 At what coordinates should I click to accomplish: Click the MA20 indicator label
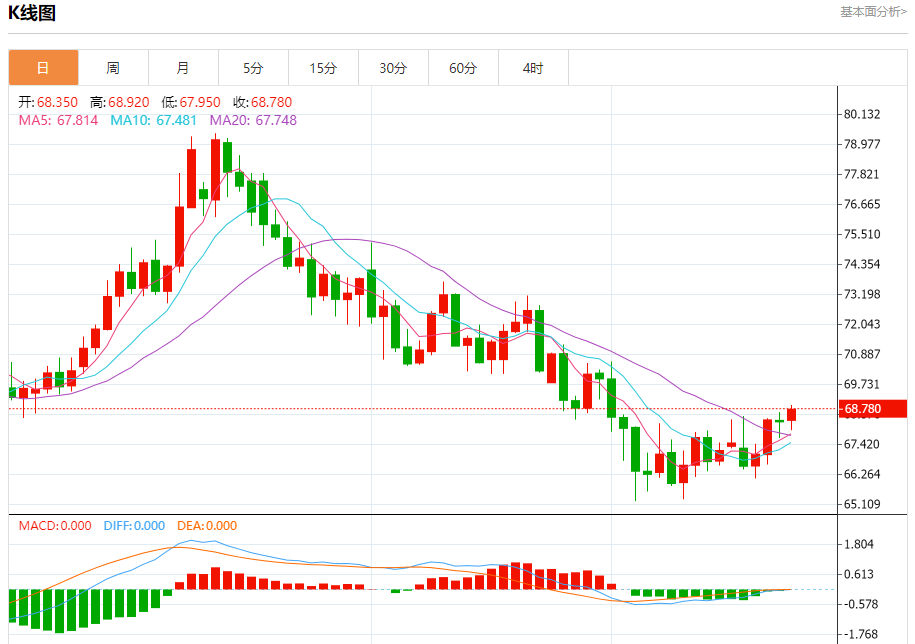pos(253,120)
